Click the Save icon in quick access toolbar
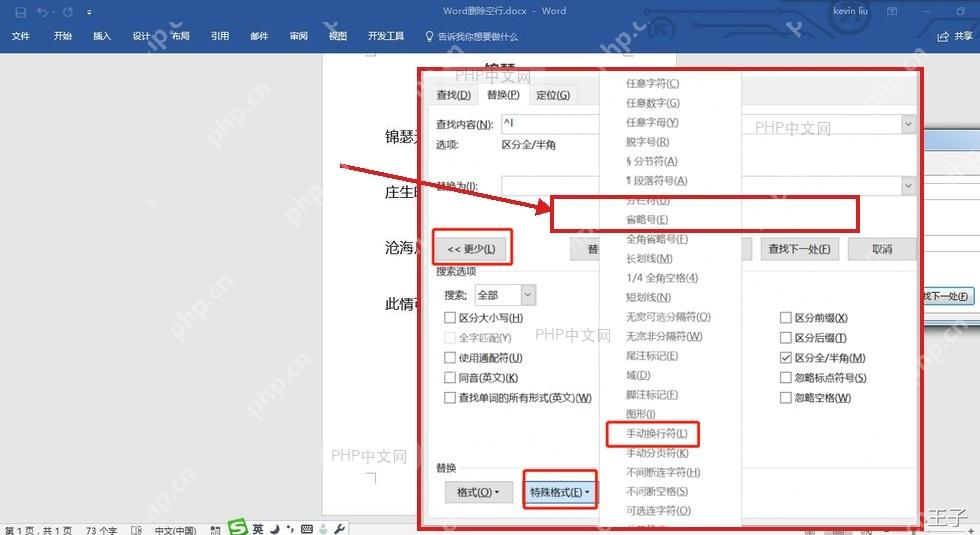Screen dimensions: 980x535 point(21,12)
